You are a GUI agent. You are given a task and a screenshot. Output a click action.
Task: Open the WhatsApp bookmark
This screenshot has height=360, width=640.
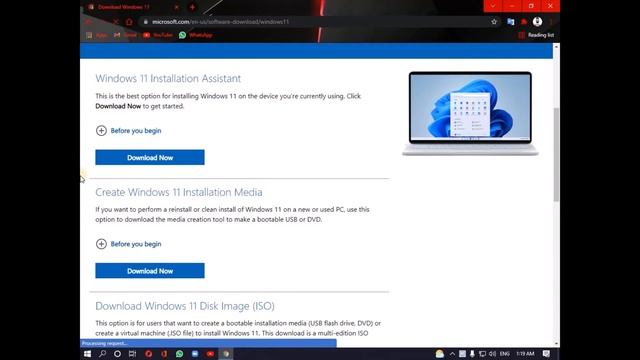point(196,35)
